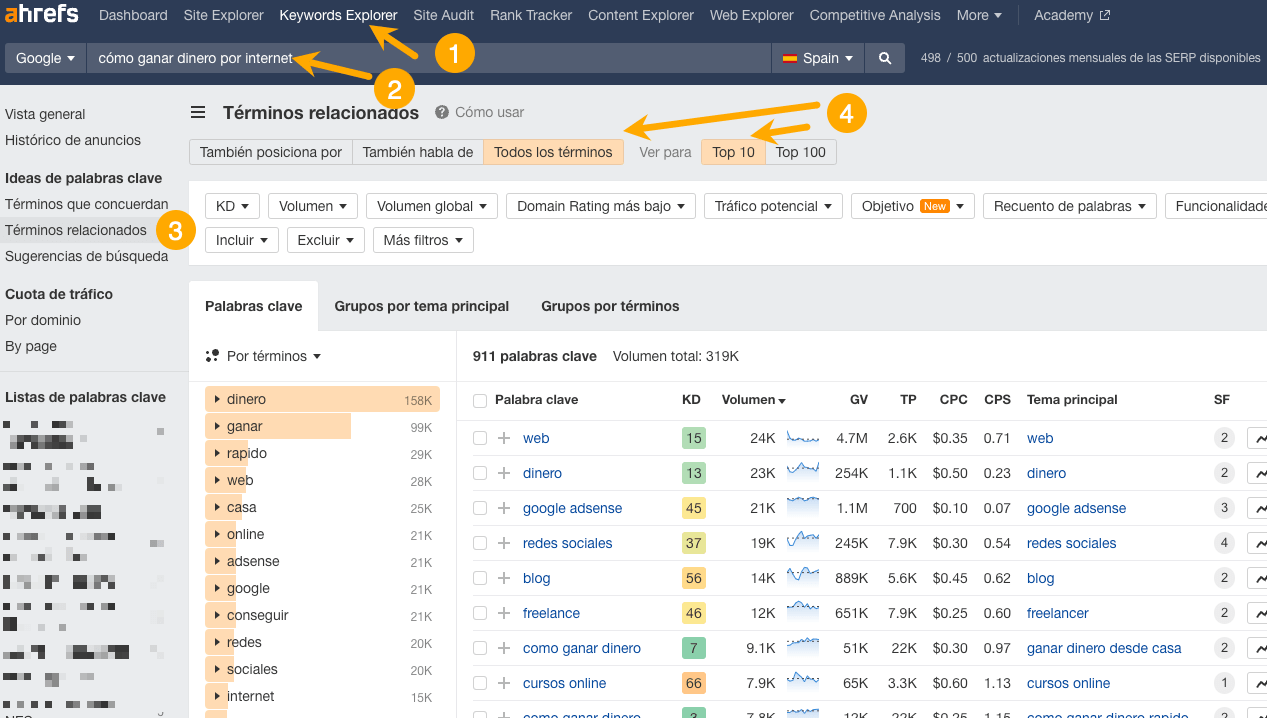Screen dimensions: 1267x718
Task: Select all keywords with the header checkbox
Action: pos(479,399)
